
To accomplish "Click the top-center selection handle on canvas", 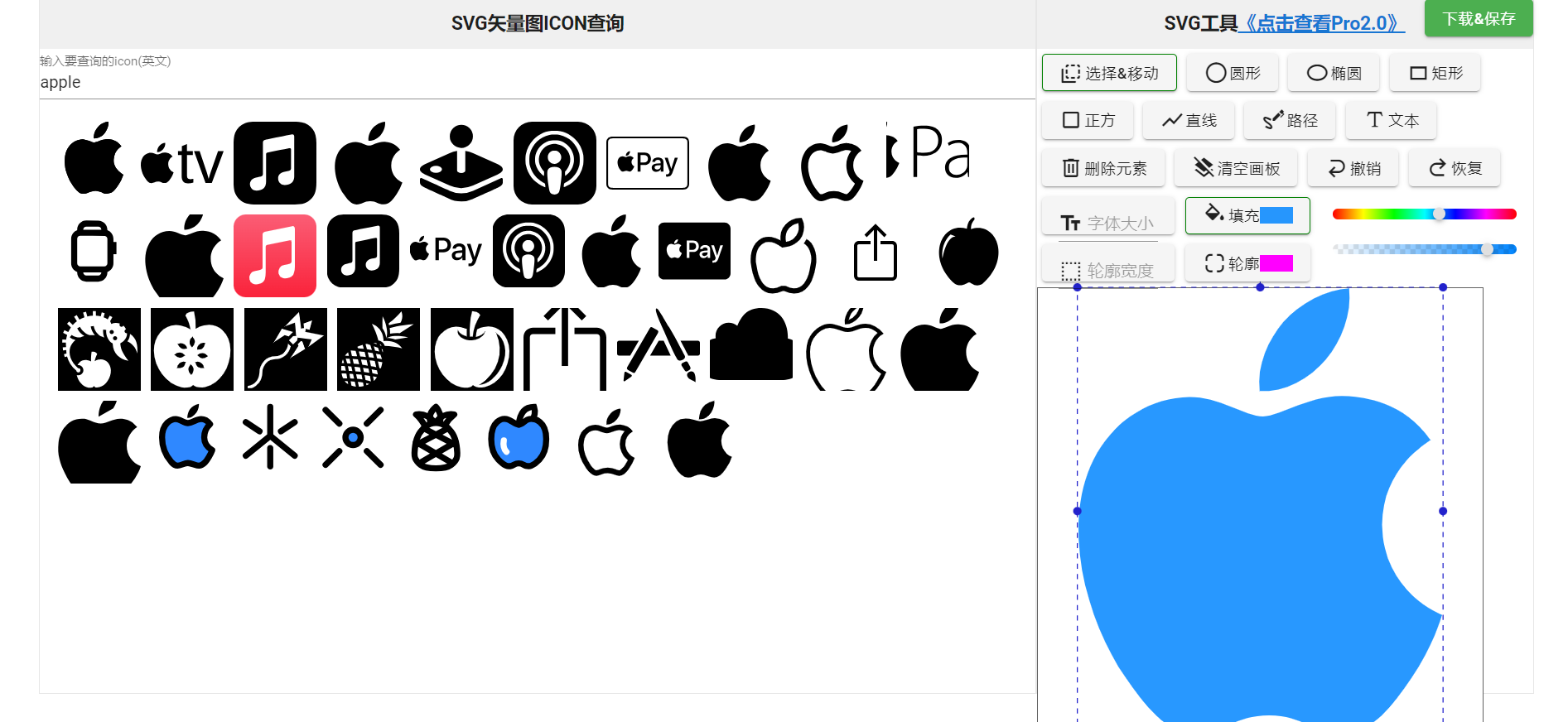I will 1260,287.
